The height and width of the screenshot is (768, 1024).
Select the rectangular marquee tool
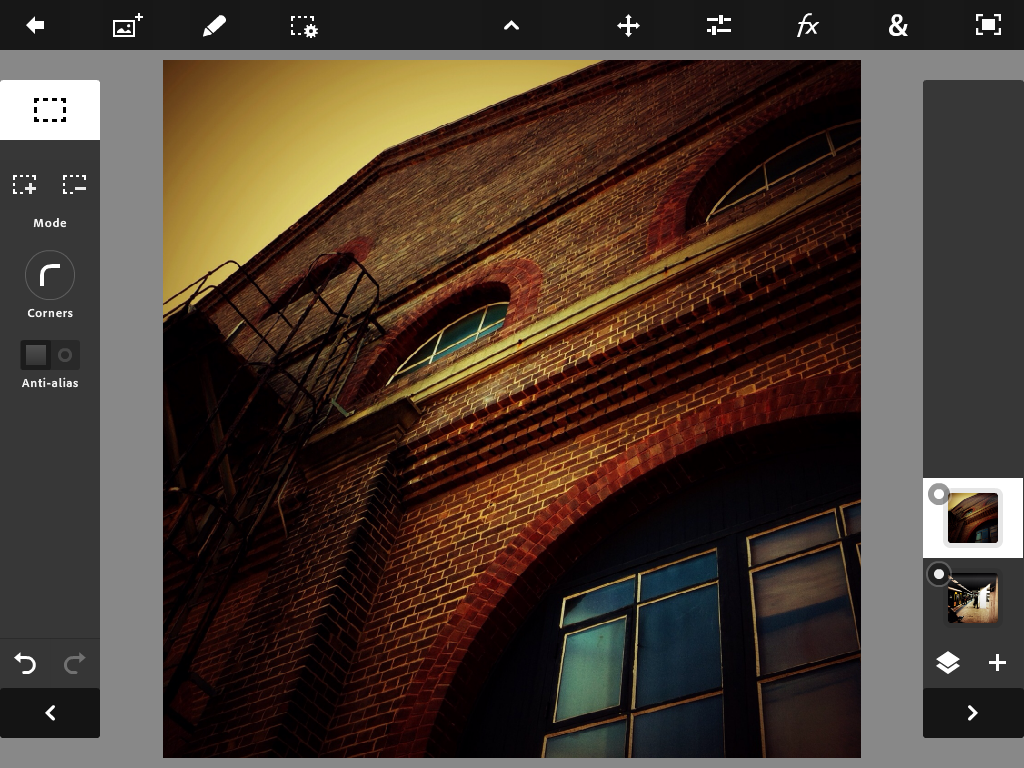[50, 110]
